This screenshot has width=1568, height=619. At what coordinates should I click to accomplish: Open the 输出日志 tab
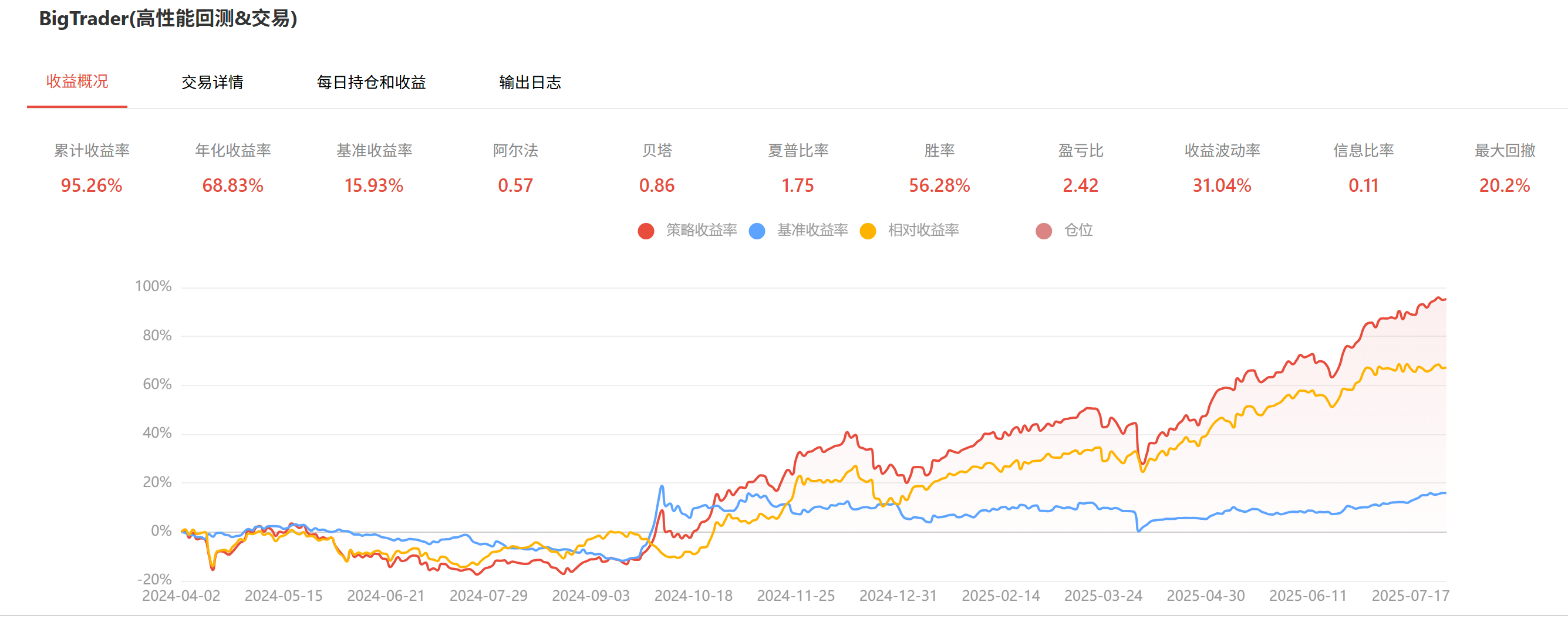pyautogui.click(x=530, y=82)
